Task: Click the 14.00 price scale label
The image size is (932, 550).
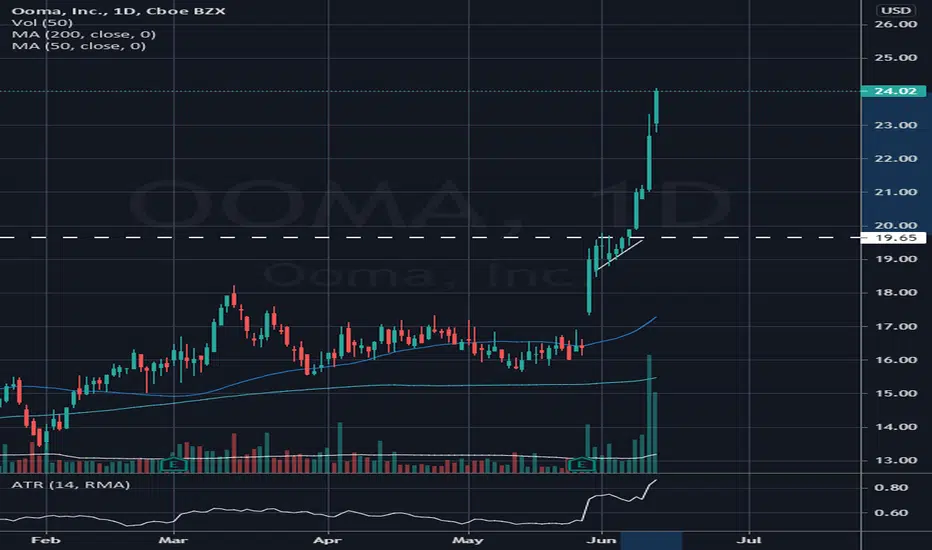Action: point(895,426)
